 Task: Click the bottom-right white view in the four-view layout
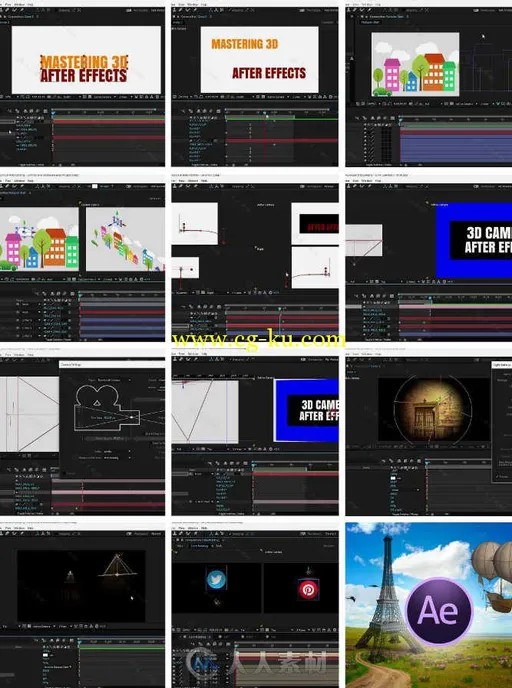(x=315, y=267)
